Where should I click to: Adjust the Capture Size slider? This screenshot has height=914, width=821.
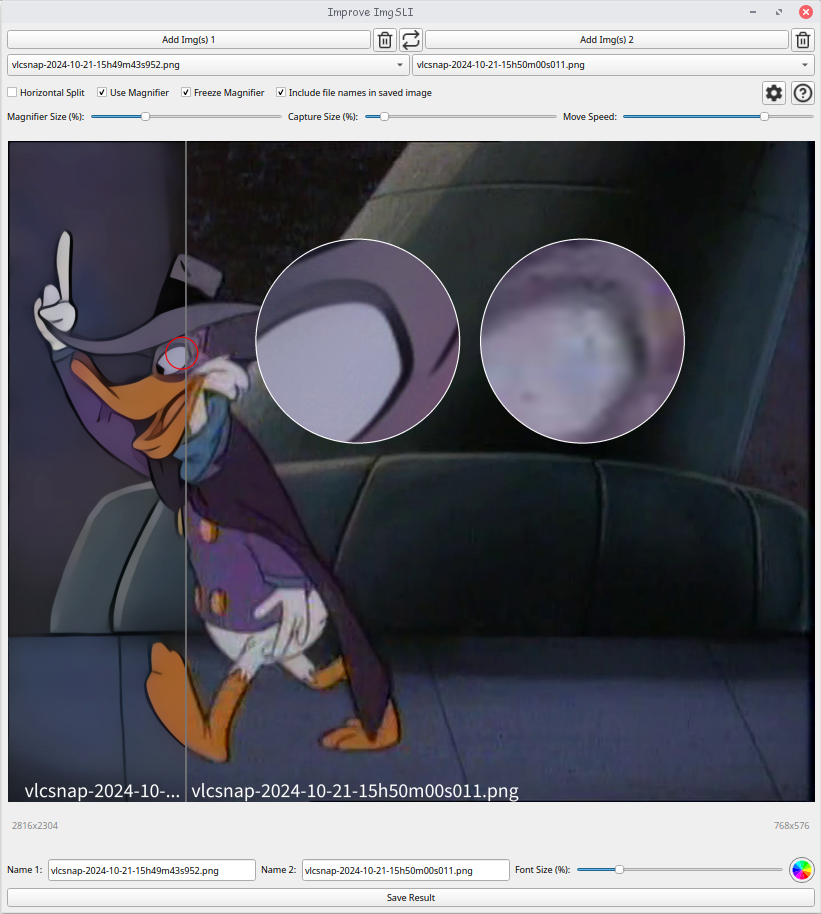click(x=461, y=117)
